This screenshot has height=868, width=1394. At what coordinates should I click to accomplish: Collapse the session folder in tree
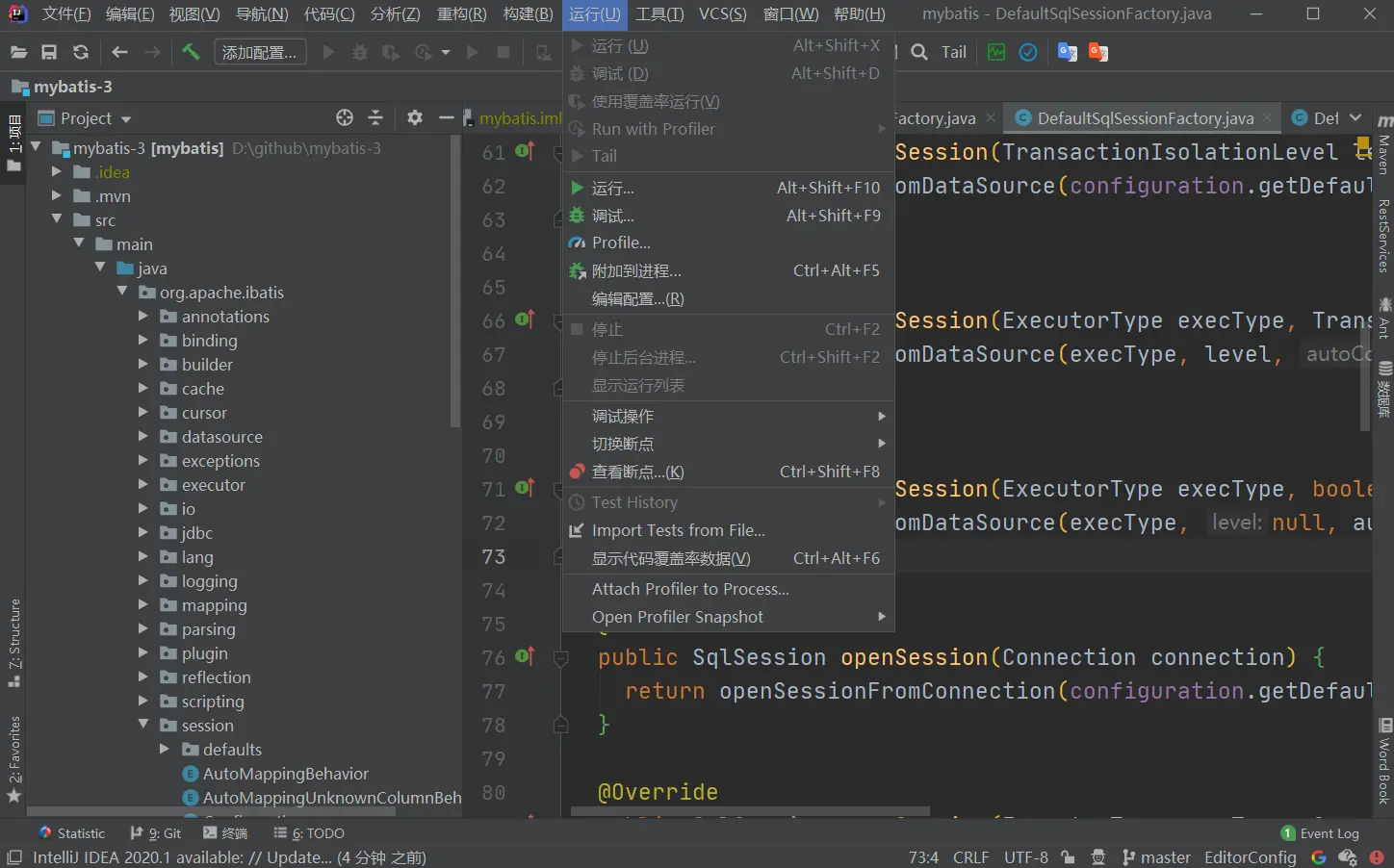(143, 725)
